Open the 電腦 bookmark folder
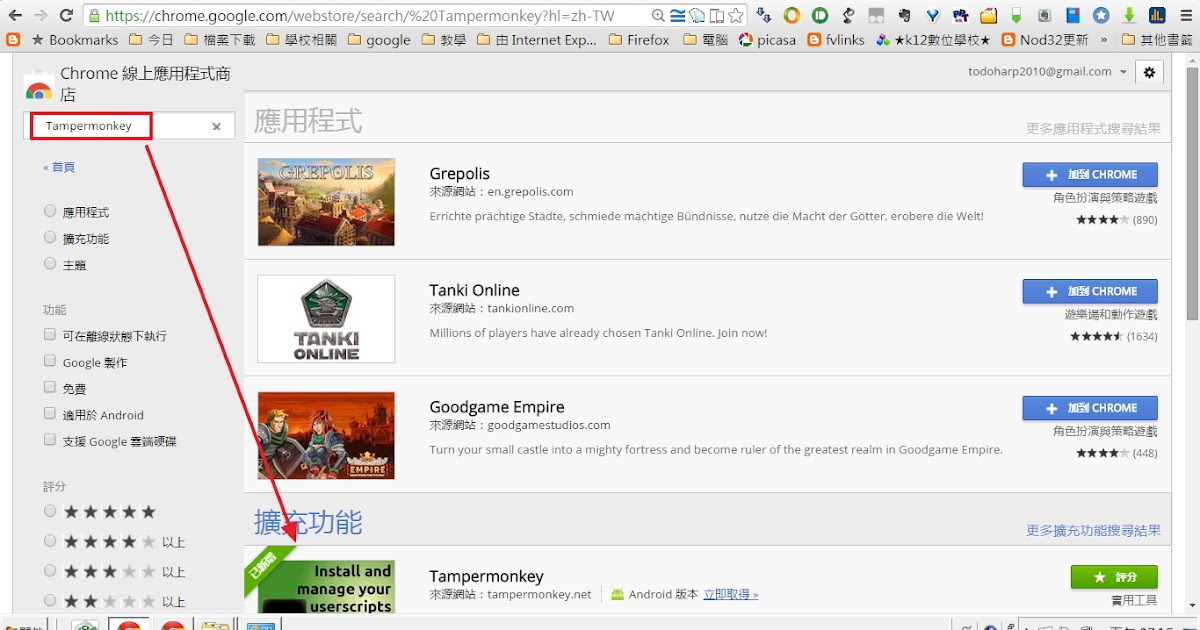This screenshot has width=1200, height=630. tap(704, 40)
